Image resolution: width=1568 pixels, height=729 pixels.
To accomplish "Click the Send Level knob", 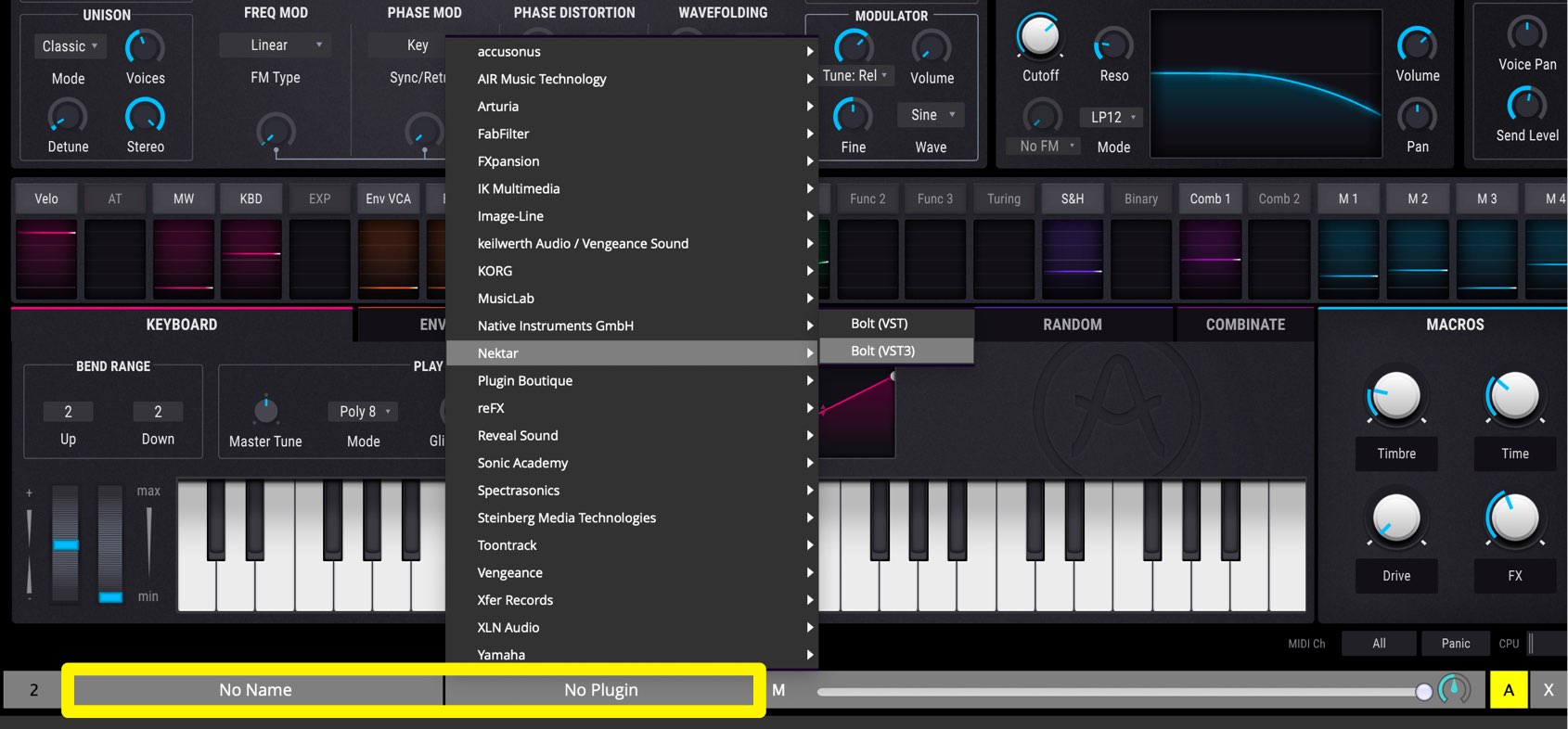I will [x=1527, y=105].
